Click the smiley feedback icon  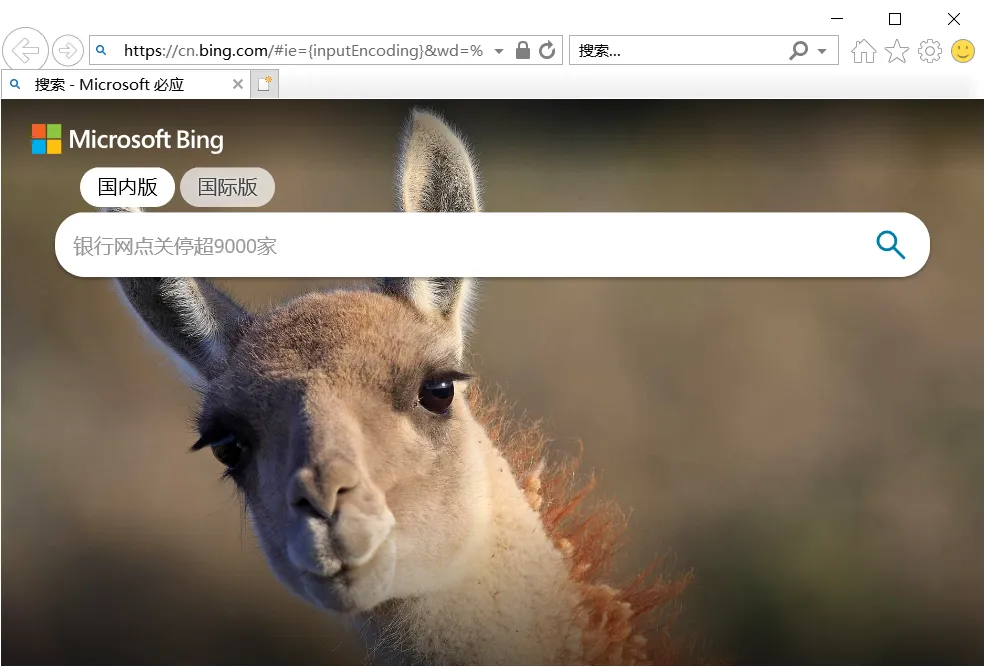tap(963, 51)
